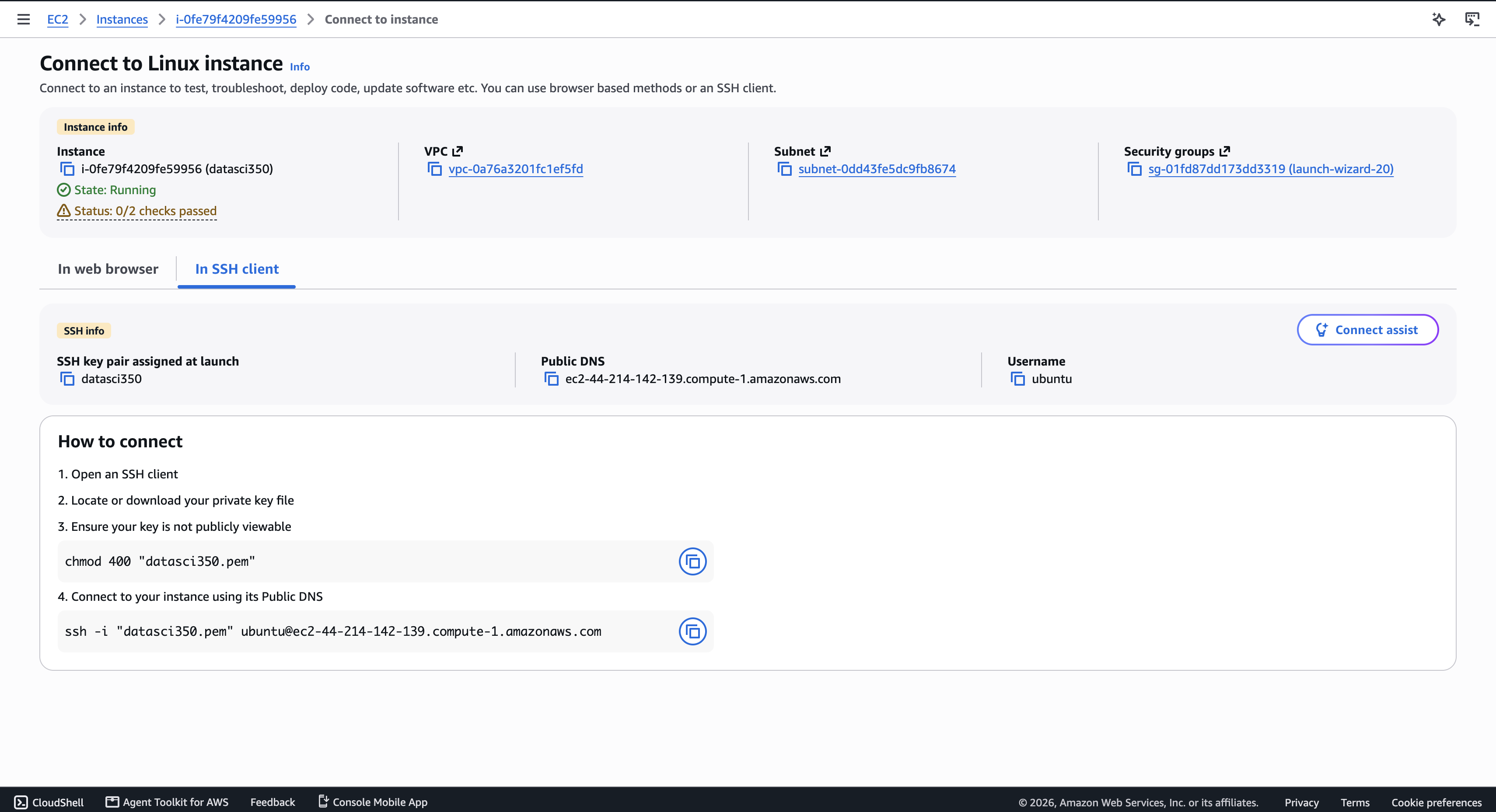Copy the chmod 400 command
This screenshot has width=1496, height=812.
[692, 561]
